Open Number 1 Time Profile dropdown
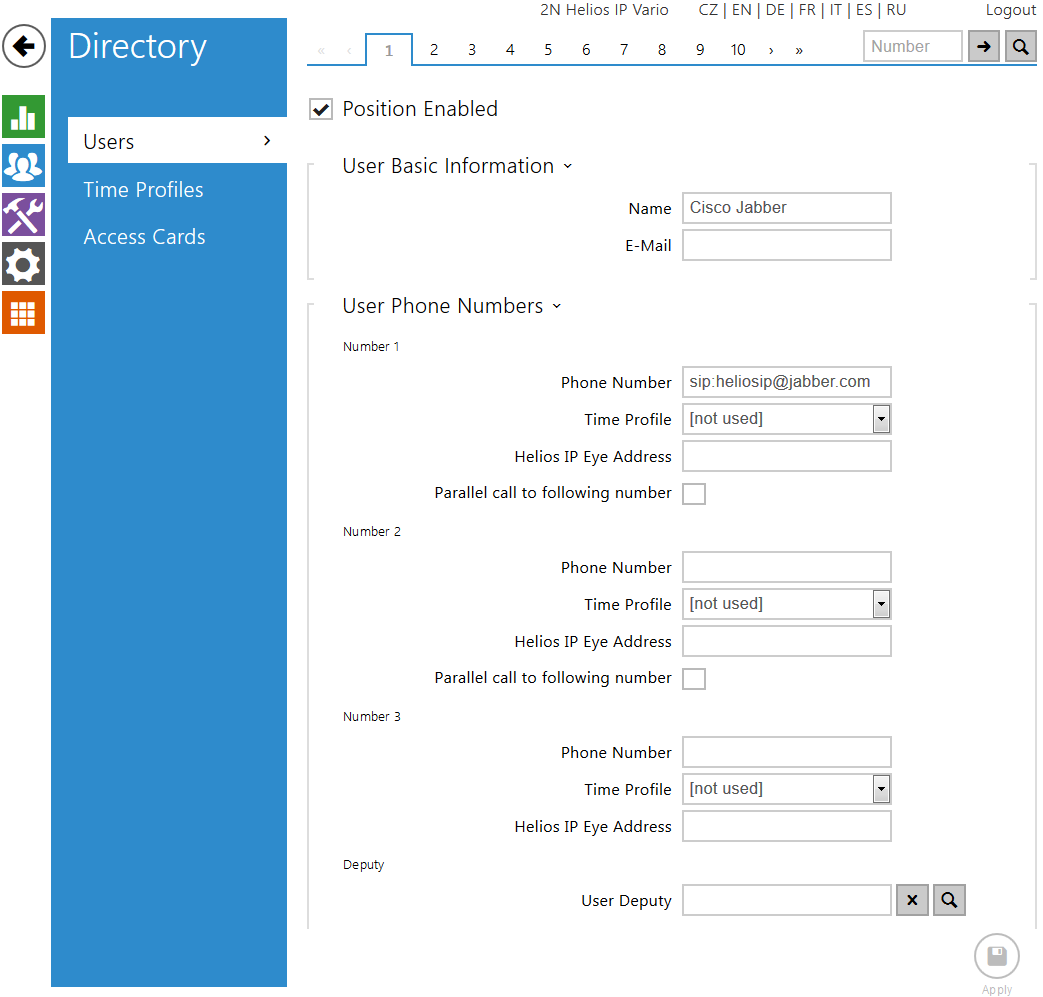 coord(786,419)
